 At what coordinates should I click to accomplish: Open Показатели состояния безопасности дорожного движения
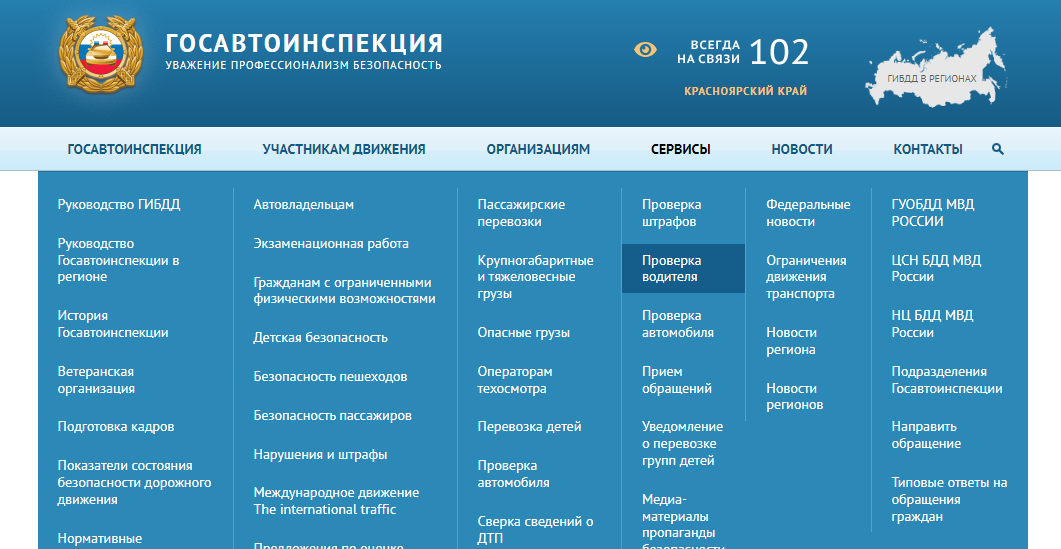click(x=134, y=483)
